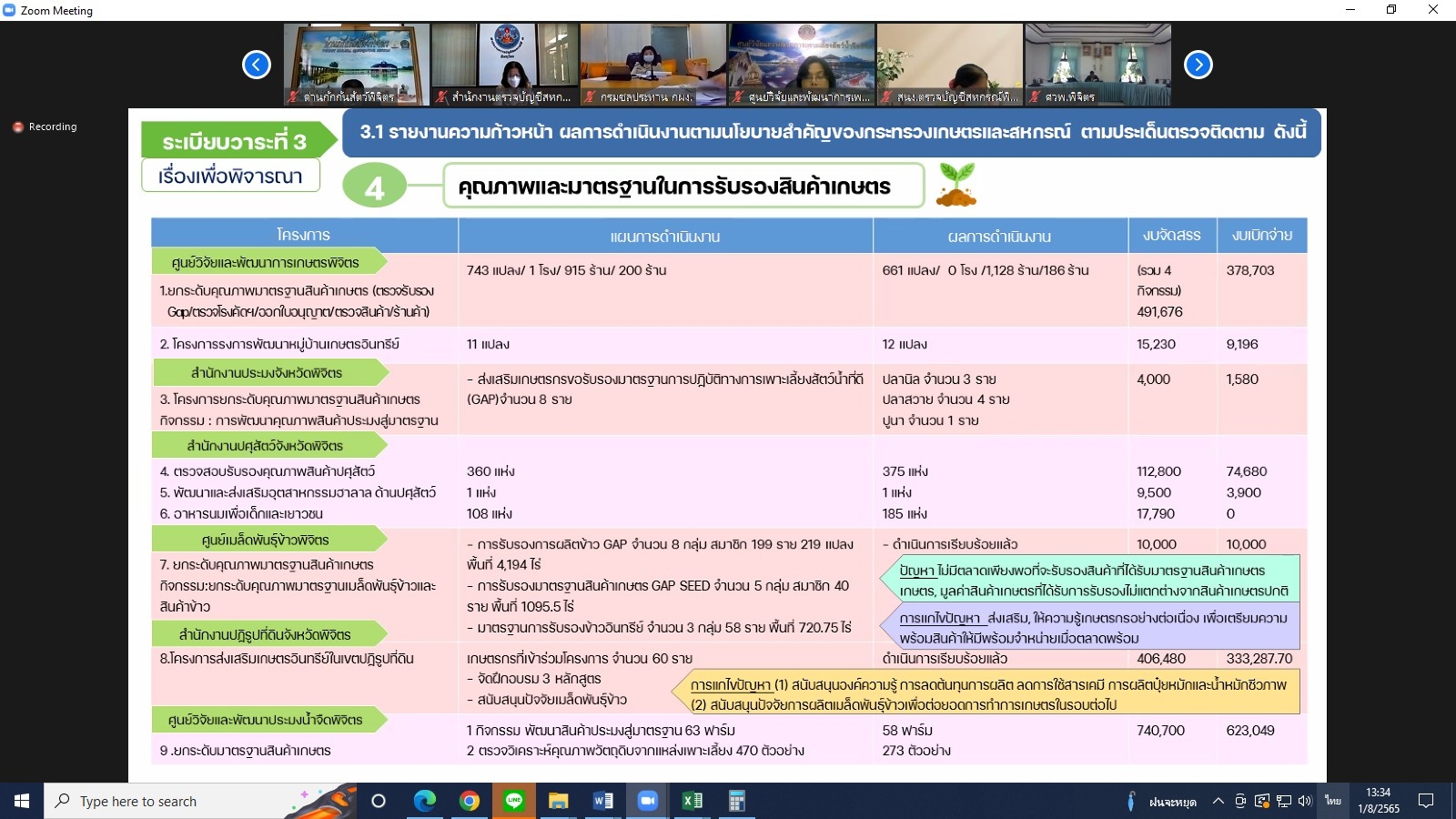Image resolution: width=1456 pixels, height=819 pixels.
Task: Open Google Chrome from taskbar
Action: tap(470, 801)
